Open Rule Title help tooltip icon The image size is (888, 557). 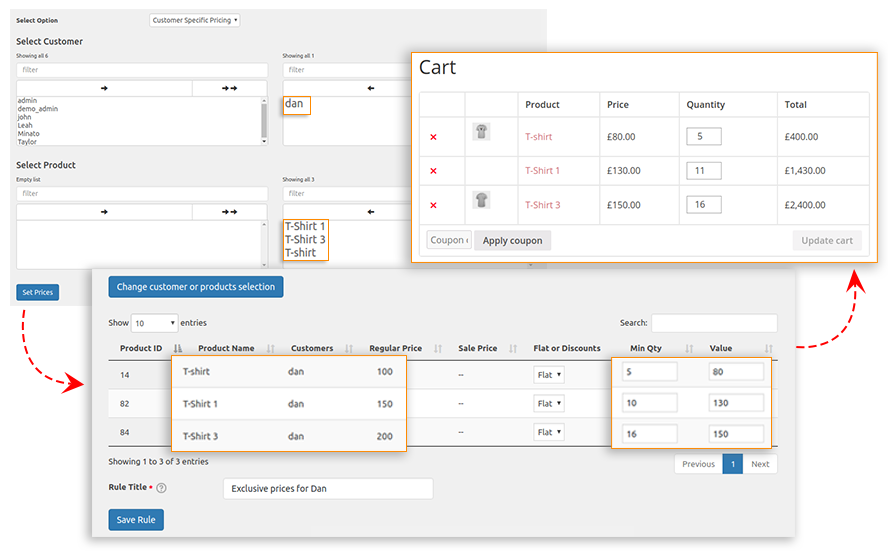(161, 488)
